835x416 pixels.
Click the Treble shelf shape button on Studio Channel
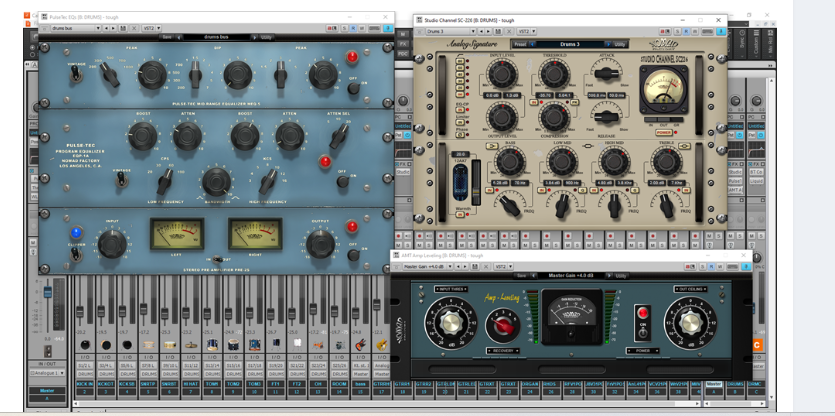click(x=684, y=146)
